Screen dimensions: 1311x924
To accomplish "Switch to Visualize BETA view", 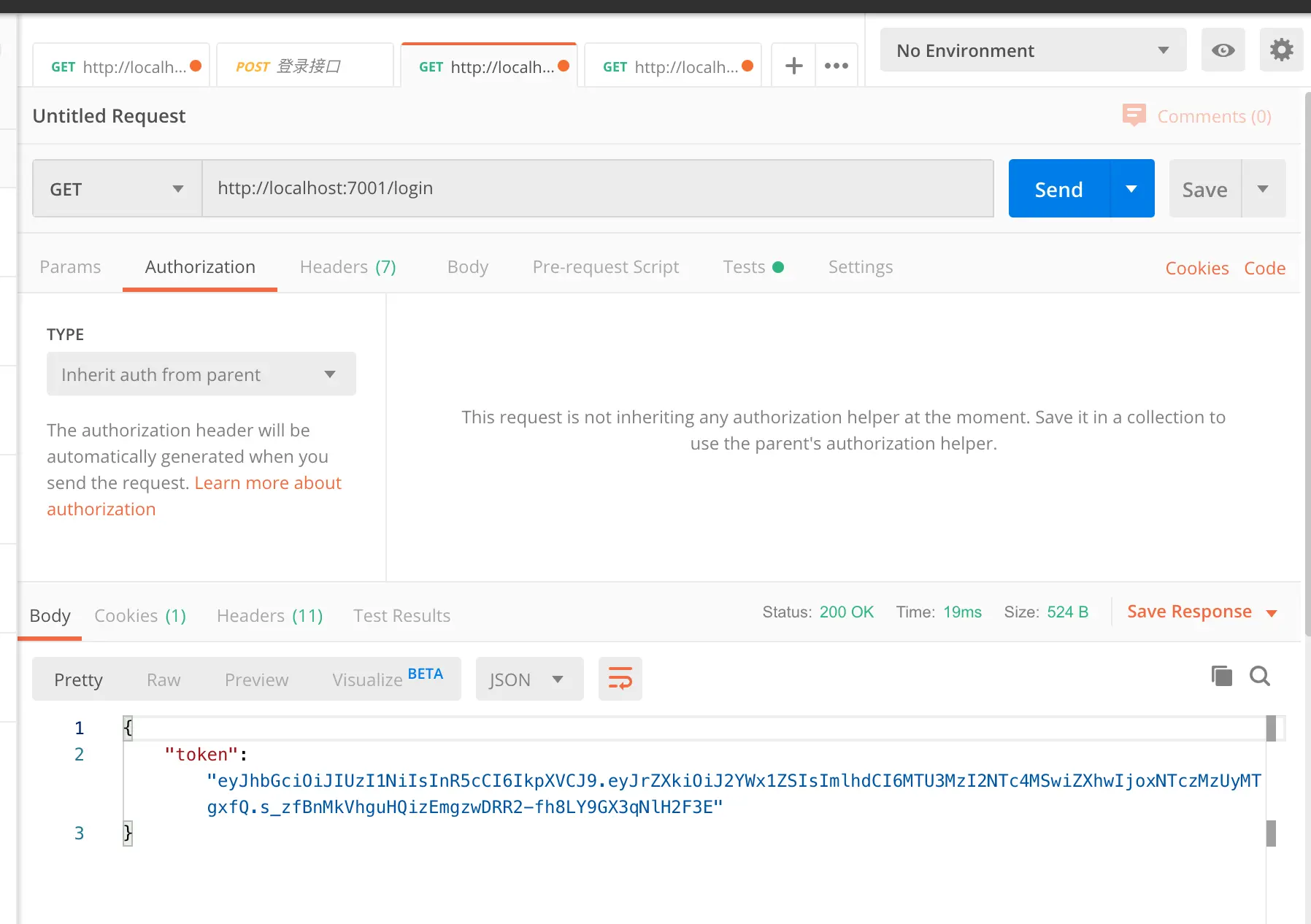I will click(388, 679).
